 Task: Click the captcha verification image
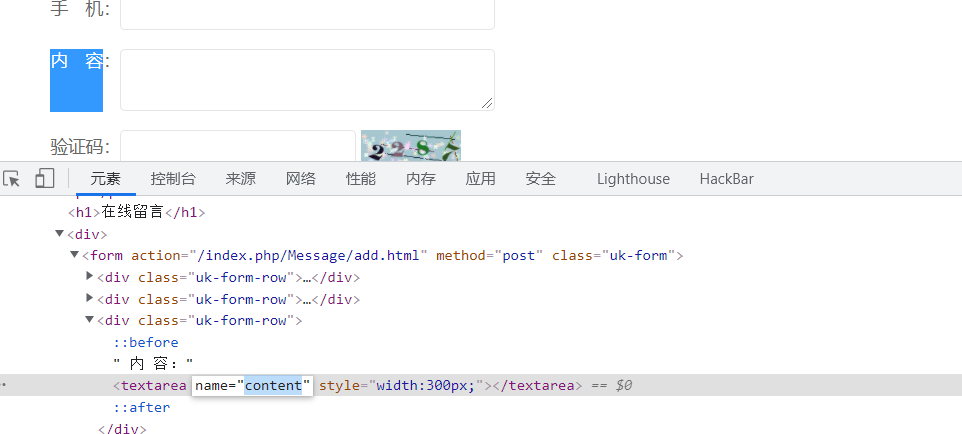click(x=410, y=146)
